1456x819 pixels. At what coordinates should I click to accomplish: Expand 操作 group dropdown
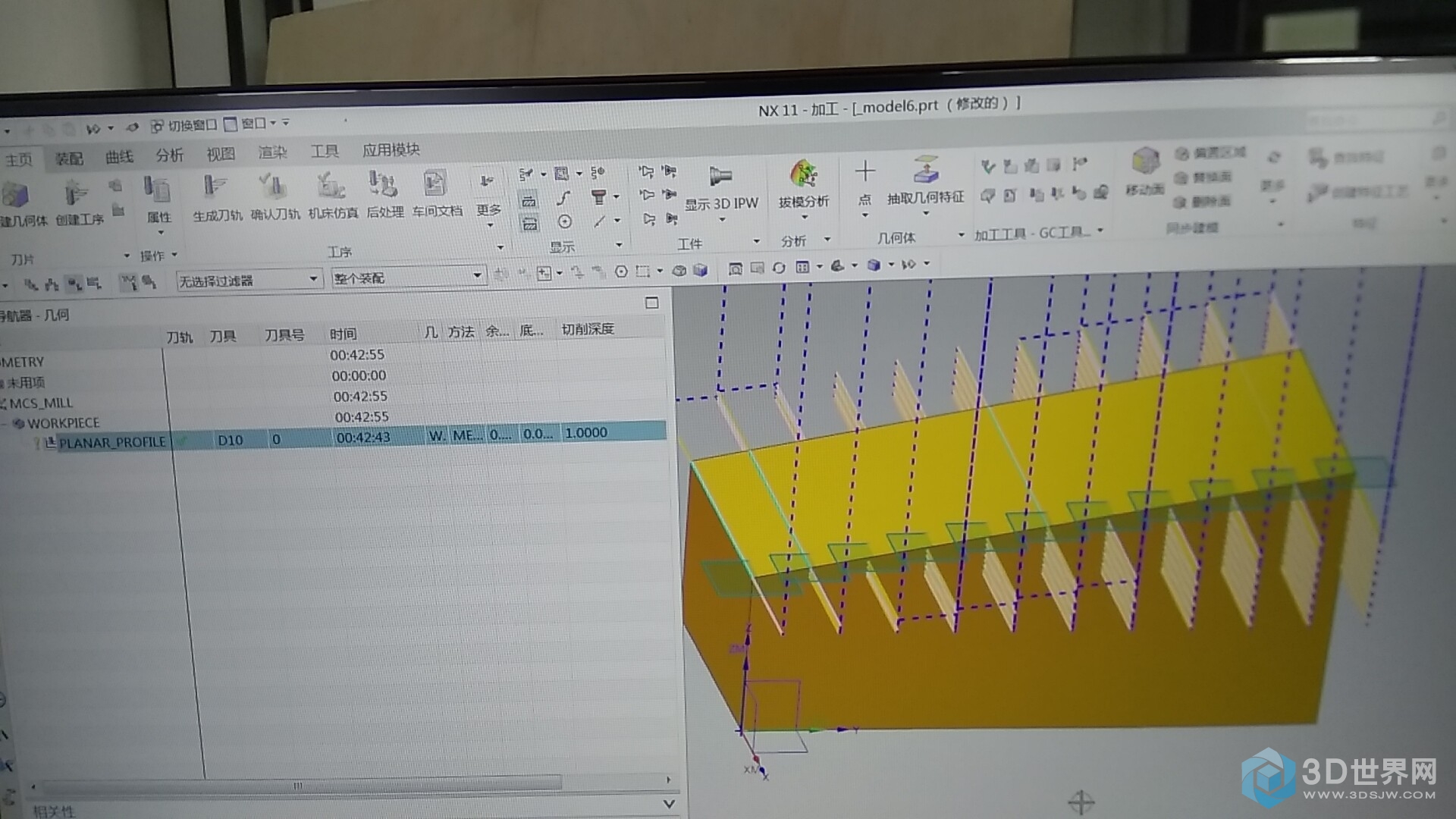point(174,255)
